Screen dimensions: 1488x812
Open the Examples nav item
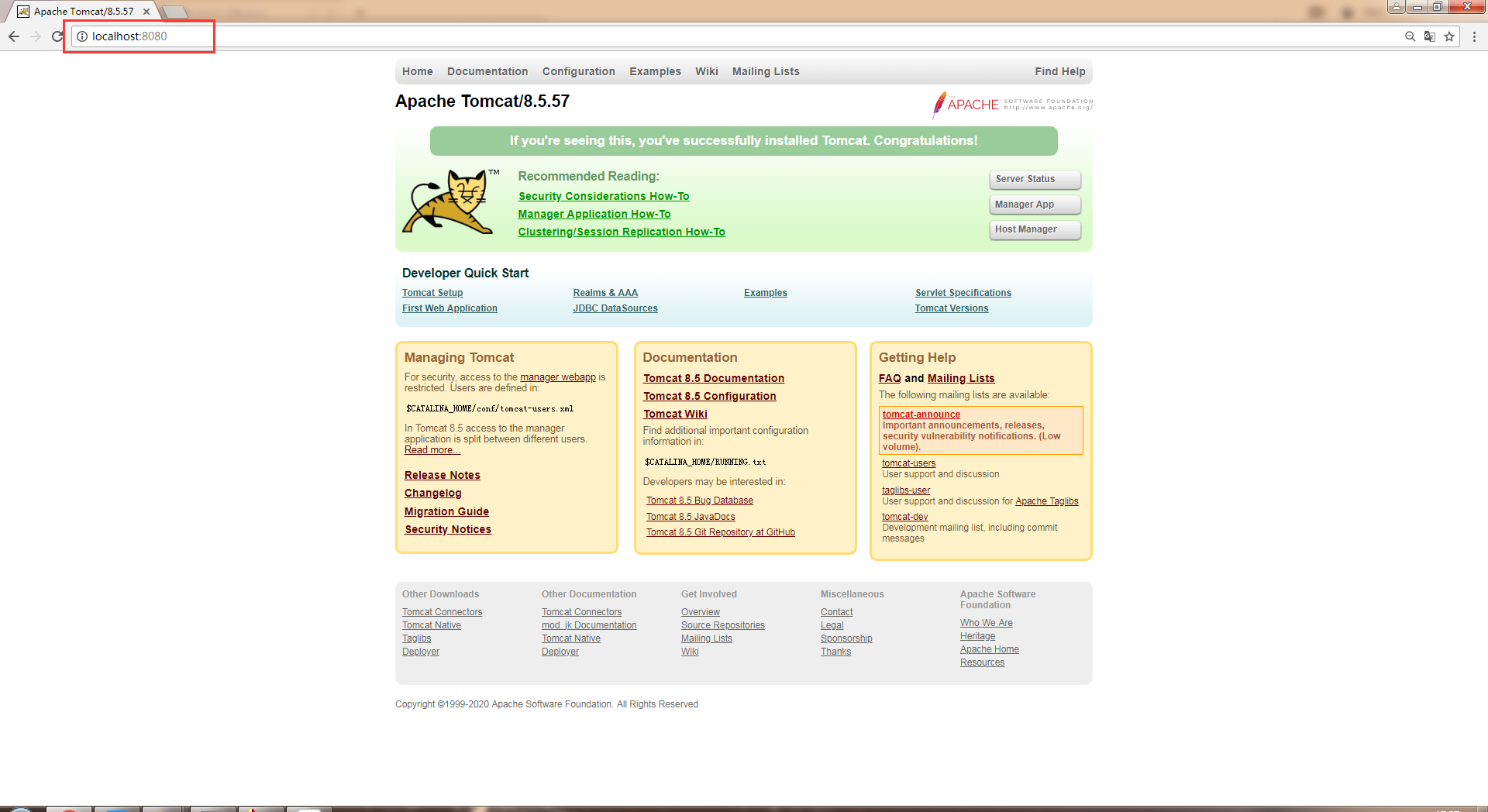(x=655, y=71)
